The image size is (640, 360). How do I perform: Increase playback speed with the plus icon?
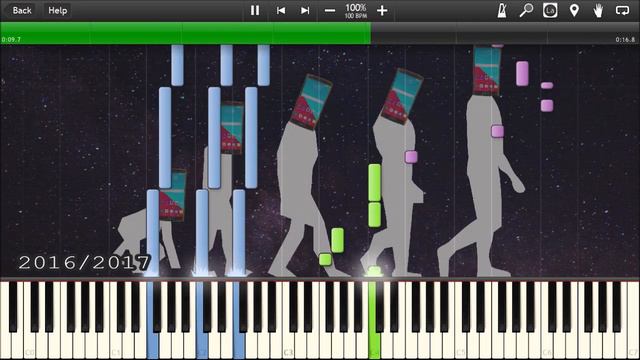[382, 11]
